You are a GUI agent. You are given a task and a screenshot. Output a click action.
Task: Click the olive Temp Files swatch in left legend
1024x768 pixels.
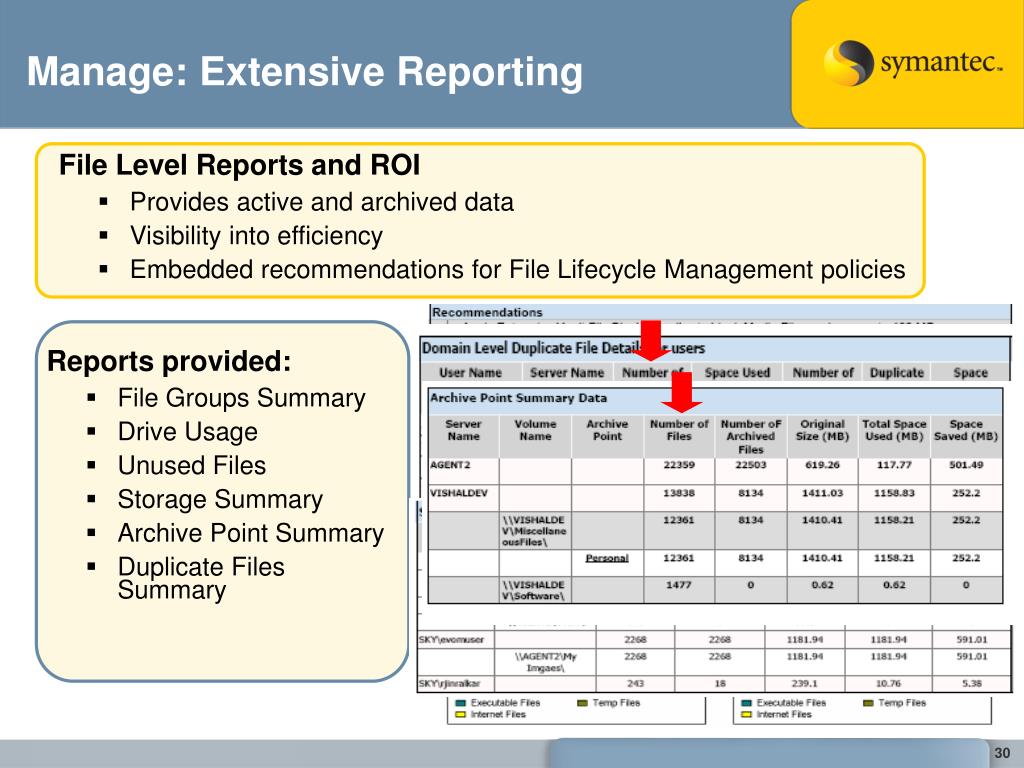[x=583, y=703]
